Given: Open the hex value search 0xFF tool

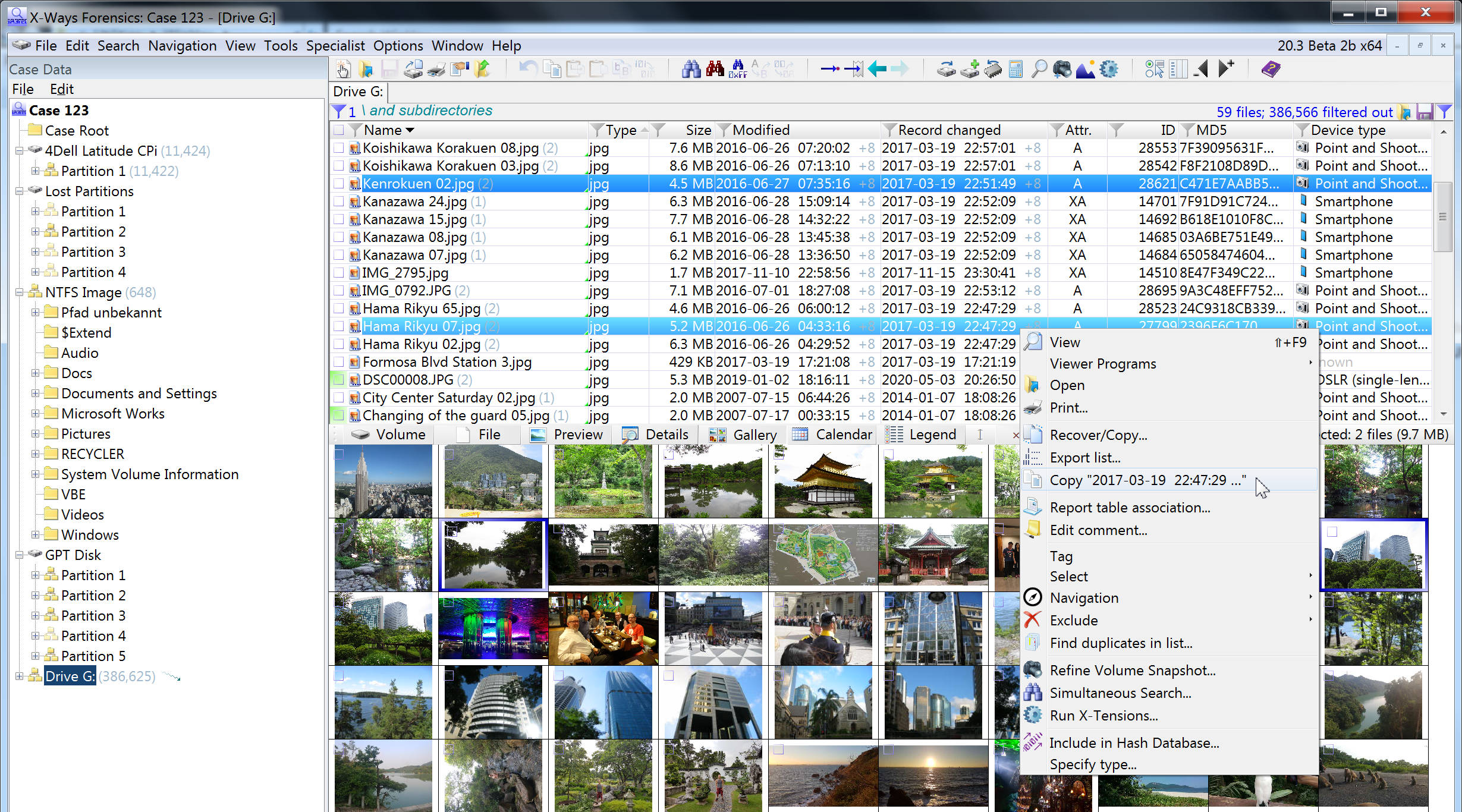Looking at the screenshot, I should point(737,68).
